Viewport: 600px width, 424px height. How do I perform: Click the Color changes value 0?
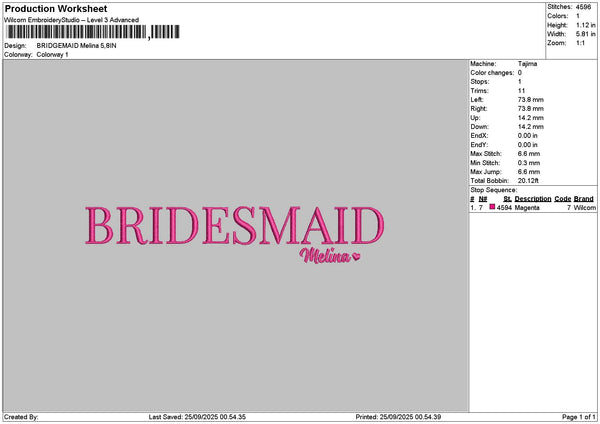coord(520,73)
